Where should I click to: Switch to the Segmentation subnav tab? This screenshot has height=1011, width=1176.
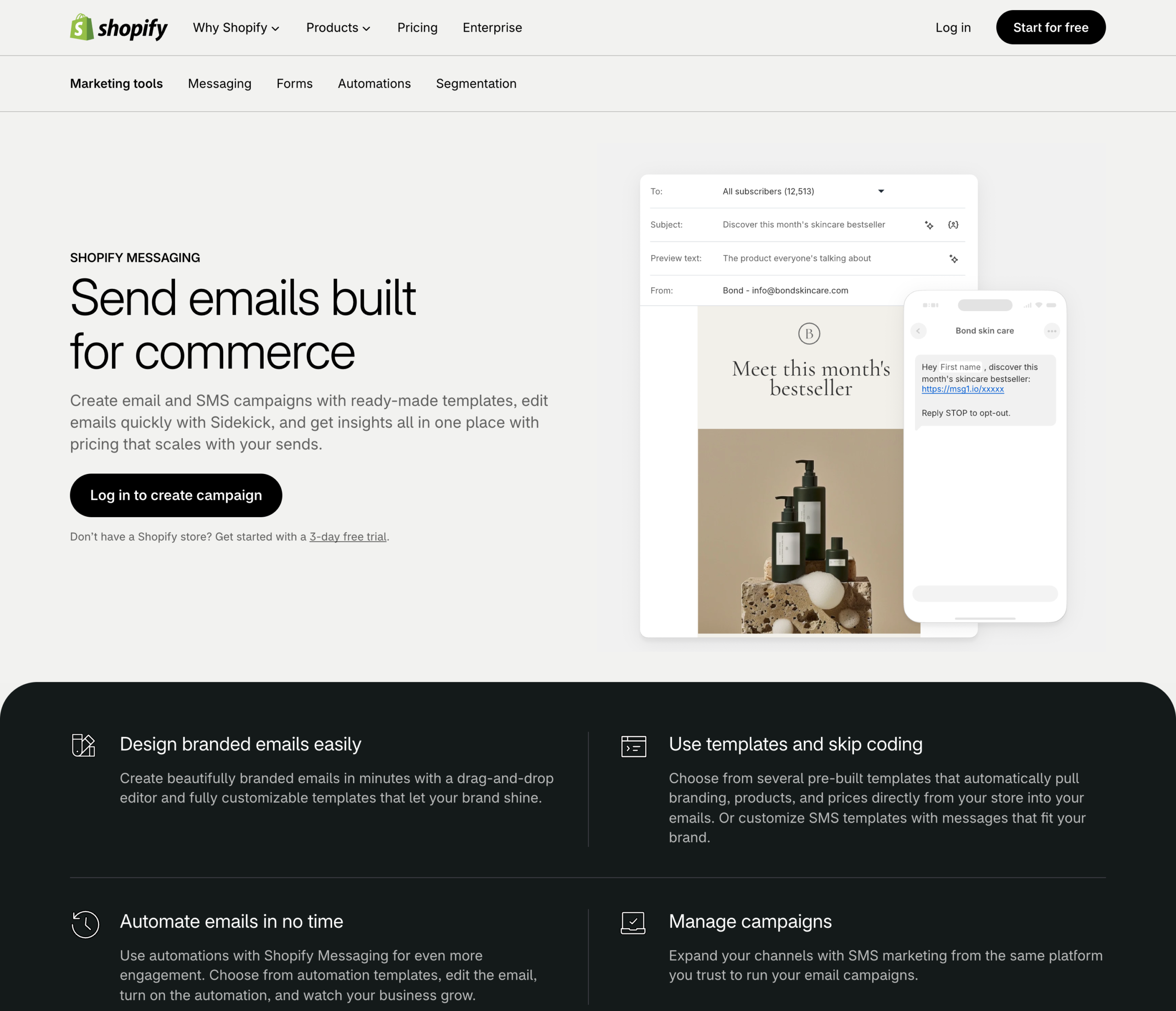click(476, 84)
